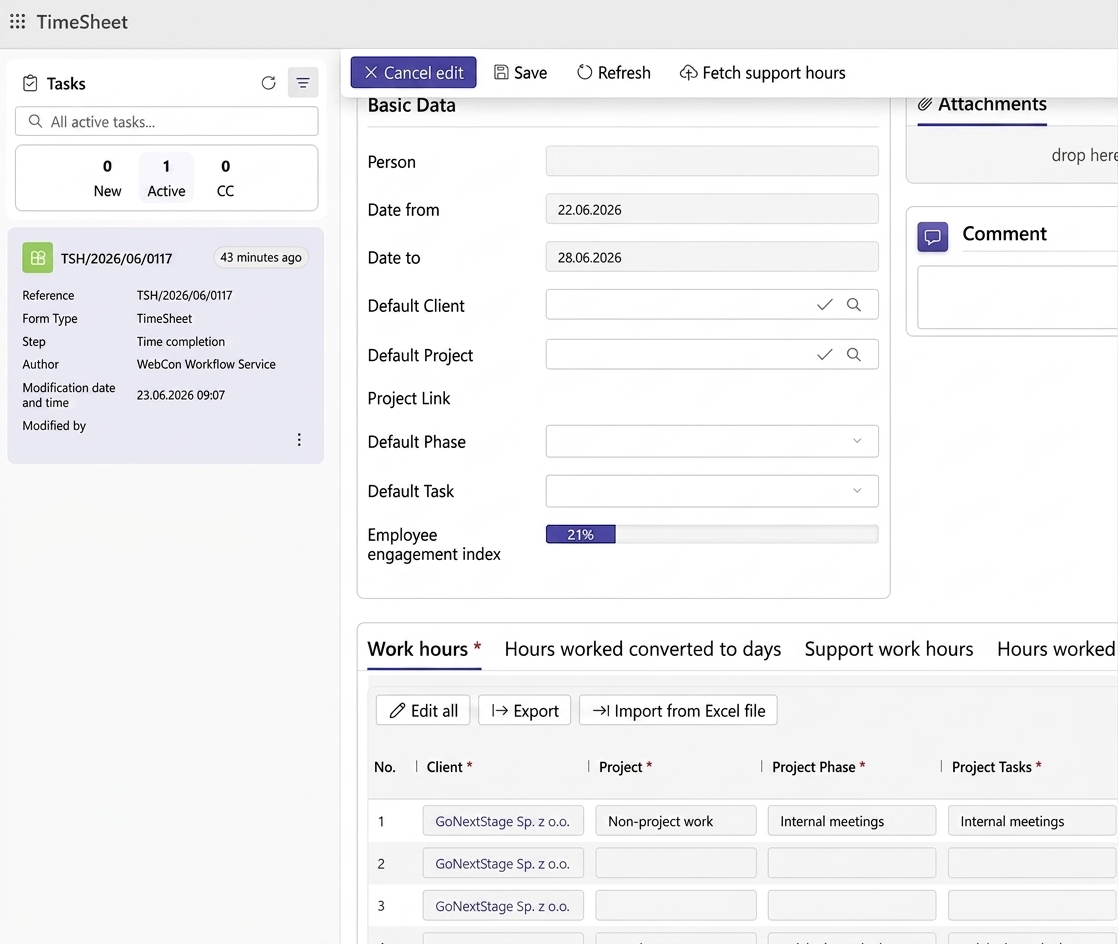Viewport: 1118px width, 944px height.
Task: Click the Client cell in row 3
Action: pos(503,906)
